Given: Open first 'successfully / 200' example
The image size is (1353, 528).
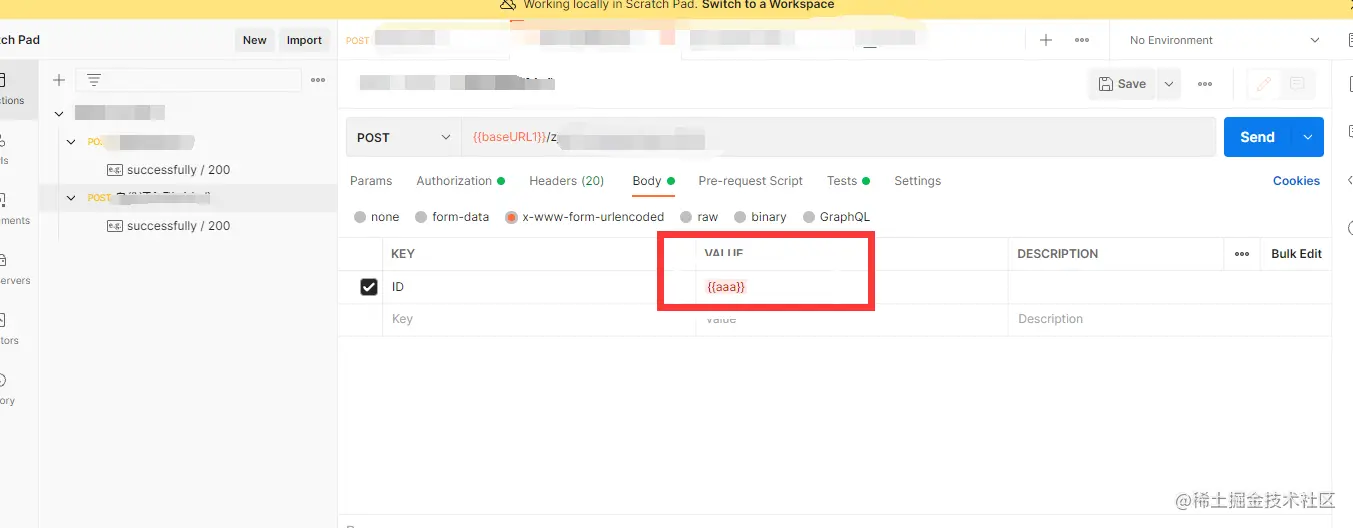Looking at the screenshot, I should (178, 170).
